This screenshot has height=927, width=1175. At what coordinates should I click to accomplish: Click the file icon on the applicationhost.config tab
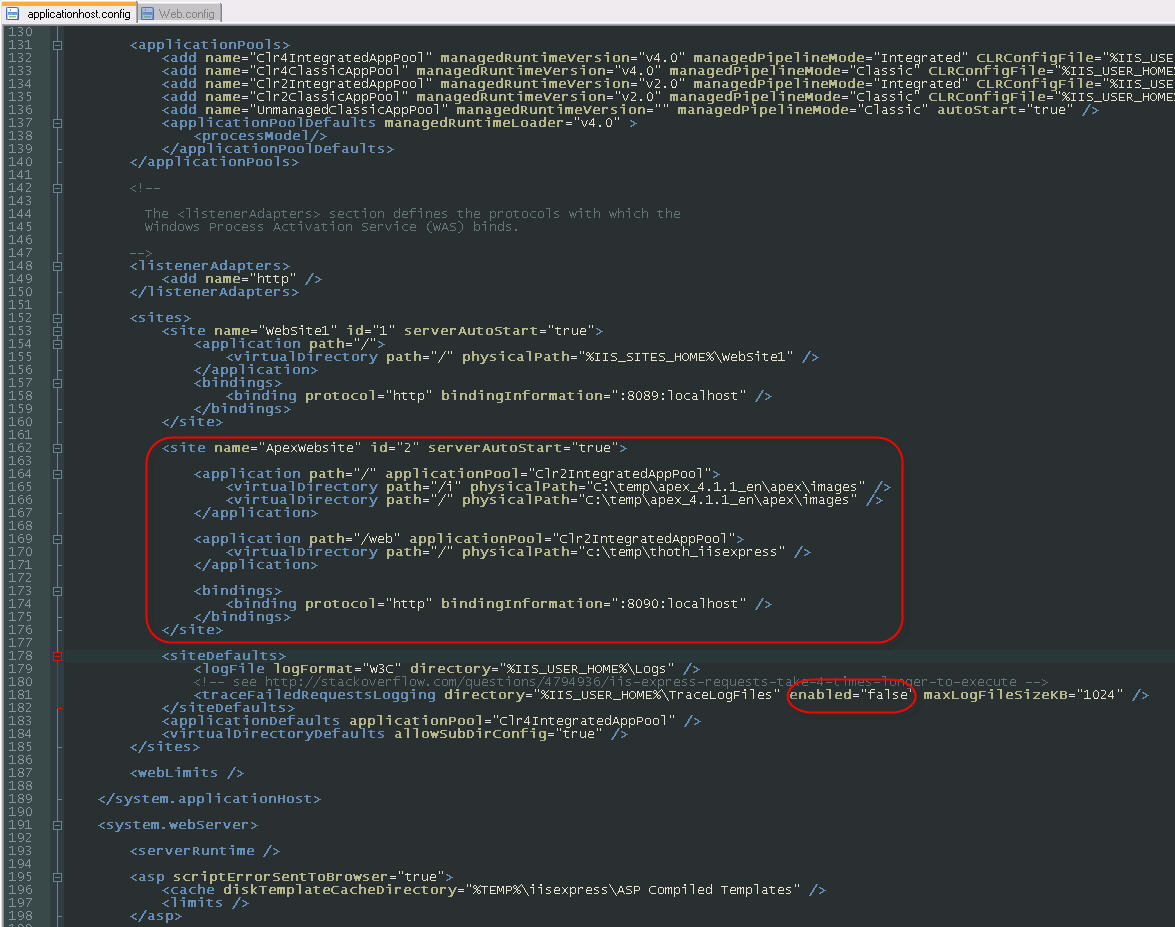pyautogui.click(x=13, y=13)
